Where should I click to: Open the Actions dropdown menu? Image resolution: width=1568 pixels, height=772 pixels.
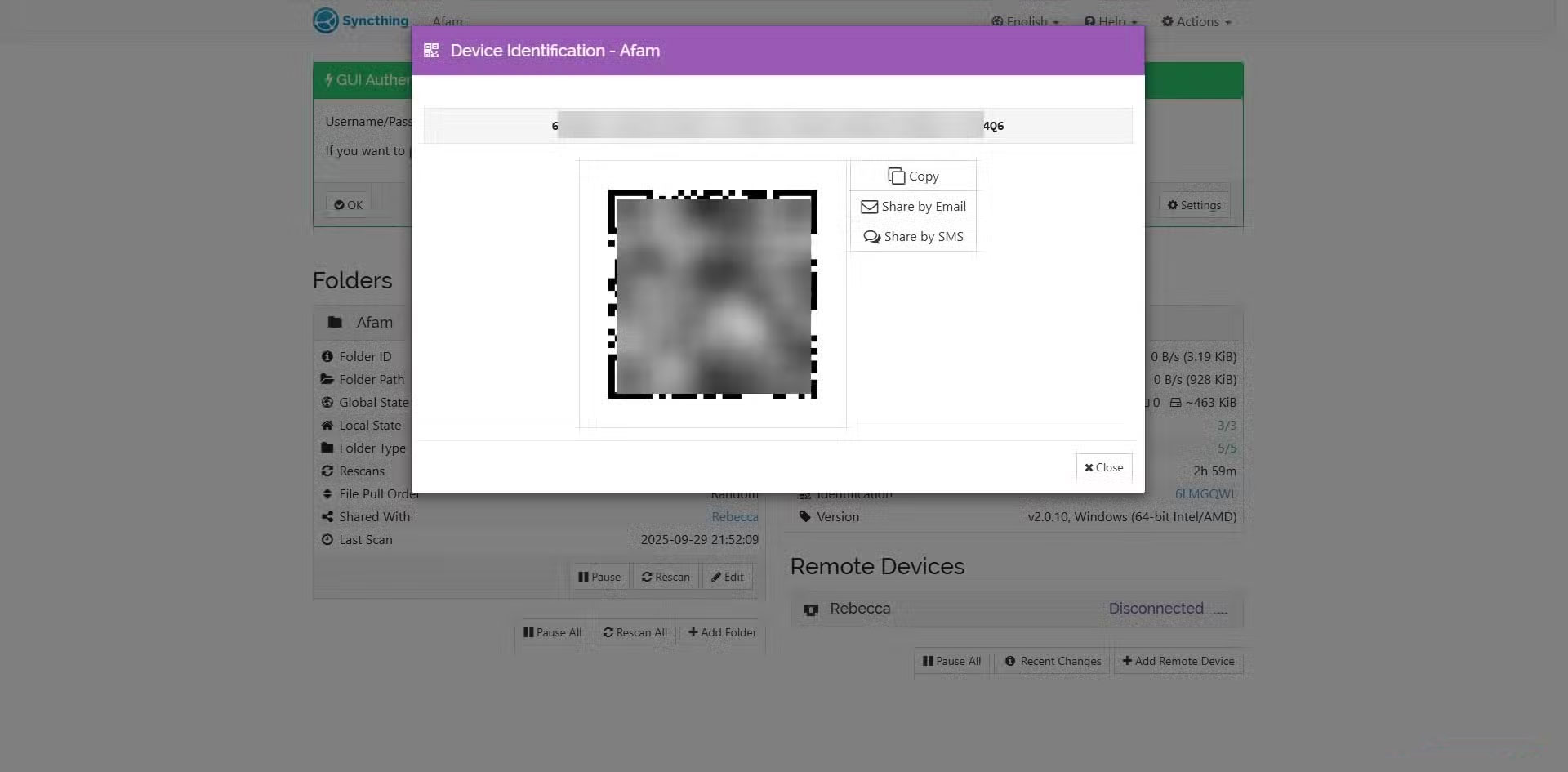click(x=1194, y=21)
